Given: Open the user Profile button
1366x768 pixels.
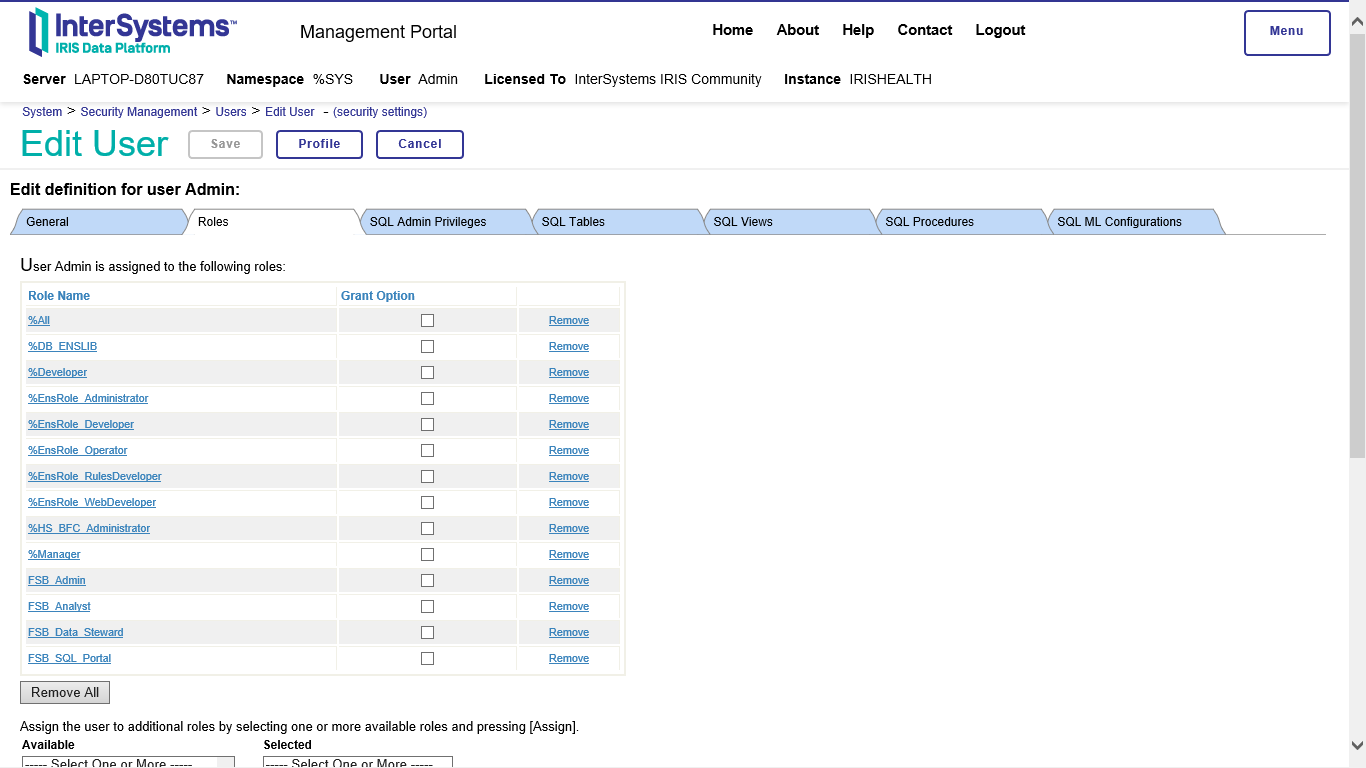Looking at the screenshot, I should [x=319, y=144].
